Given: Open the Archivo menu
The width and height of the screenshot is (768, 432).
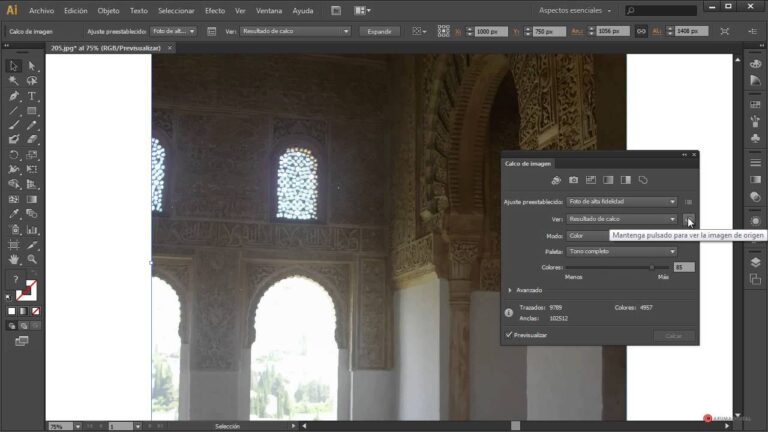Looking at the screenshot, I should point(42,10).
